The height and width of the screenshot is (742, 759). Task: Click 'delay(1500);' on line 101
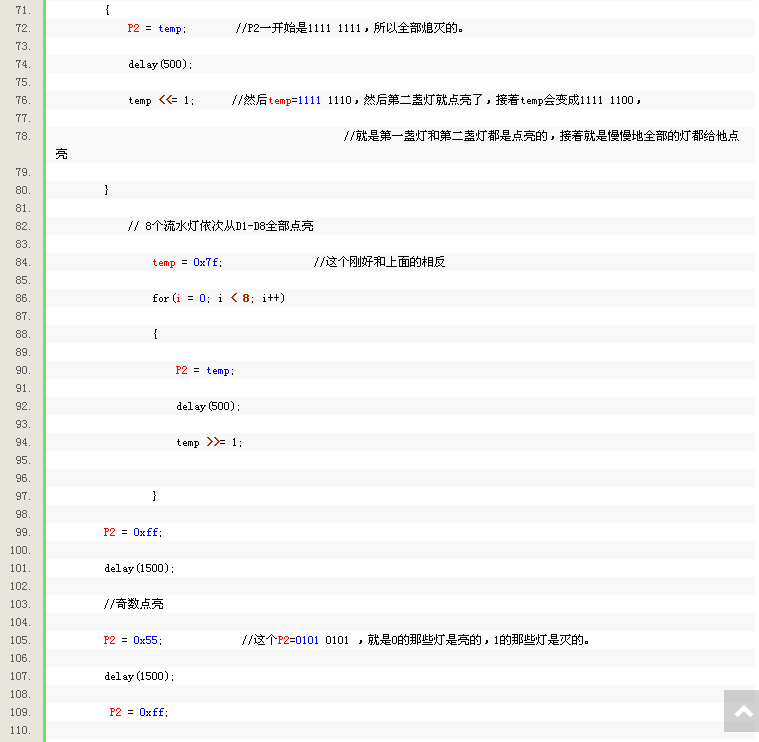(139, 568)
